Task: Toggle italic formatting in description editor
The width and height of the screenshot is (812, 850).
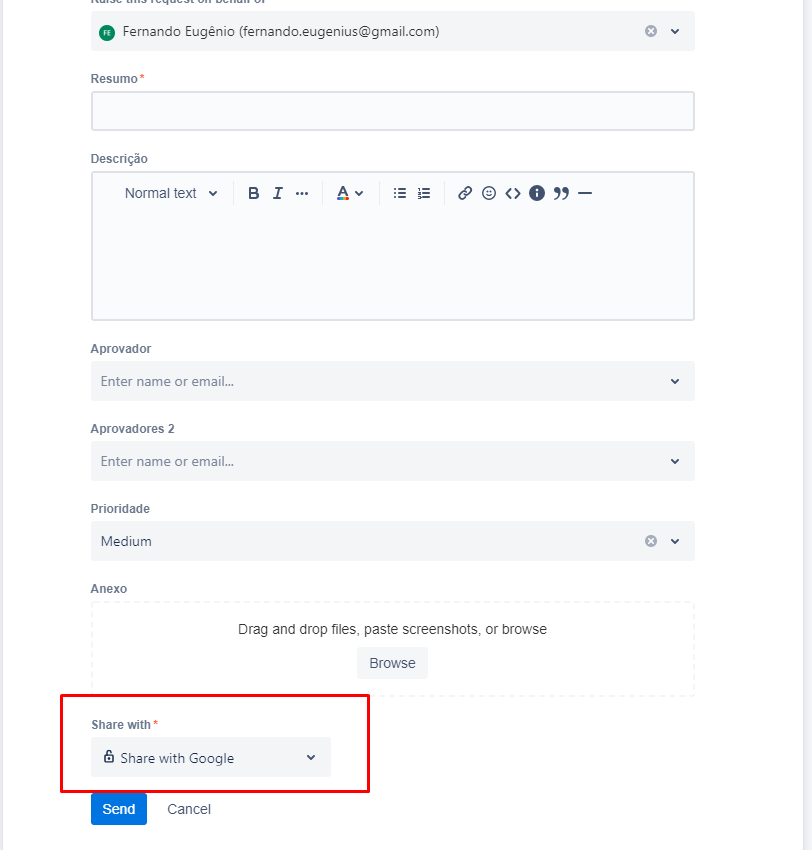Action: coord(278,193)
